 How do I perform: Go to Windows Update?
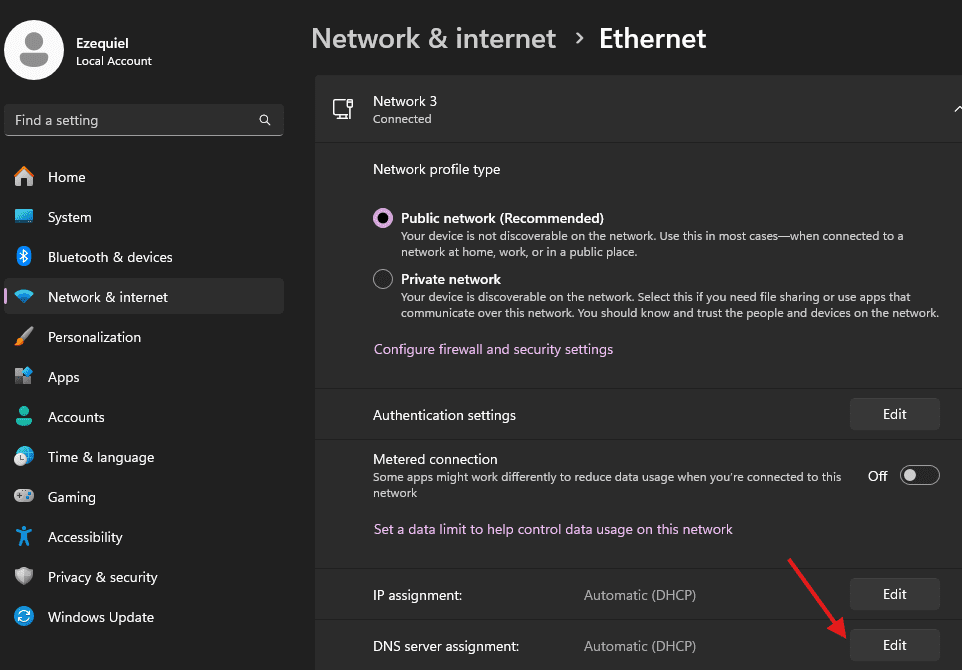pyautogui.click(x=99, y=617)
